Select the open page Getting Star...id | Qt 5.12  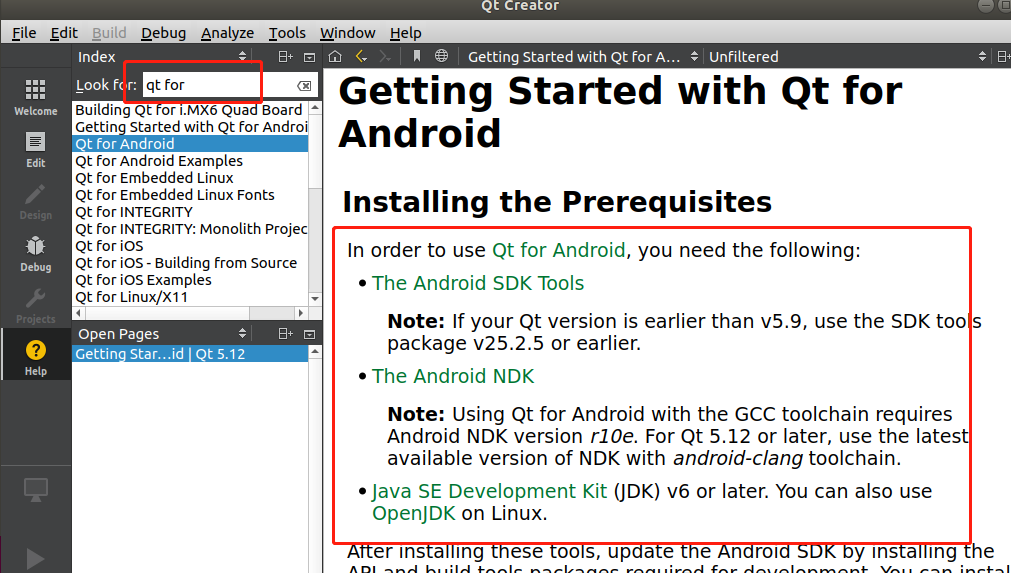(190, 354)
